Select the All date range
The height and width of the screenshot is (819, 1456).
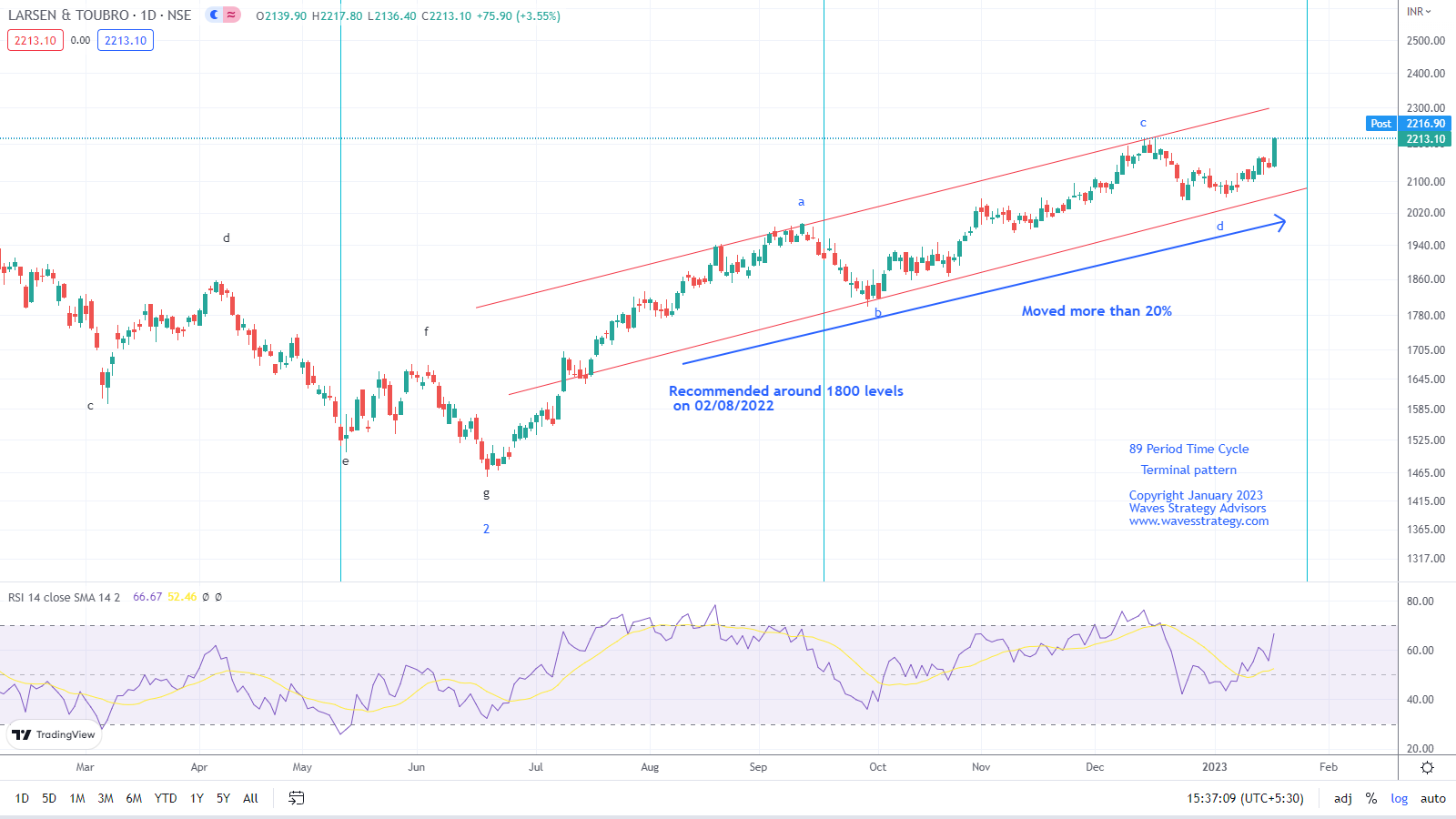click(x=251, y=798)
